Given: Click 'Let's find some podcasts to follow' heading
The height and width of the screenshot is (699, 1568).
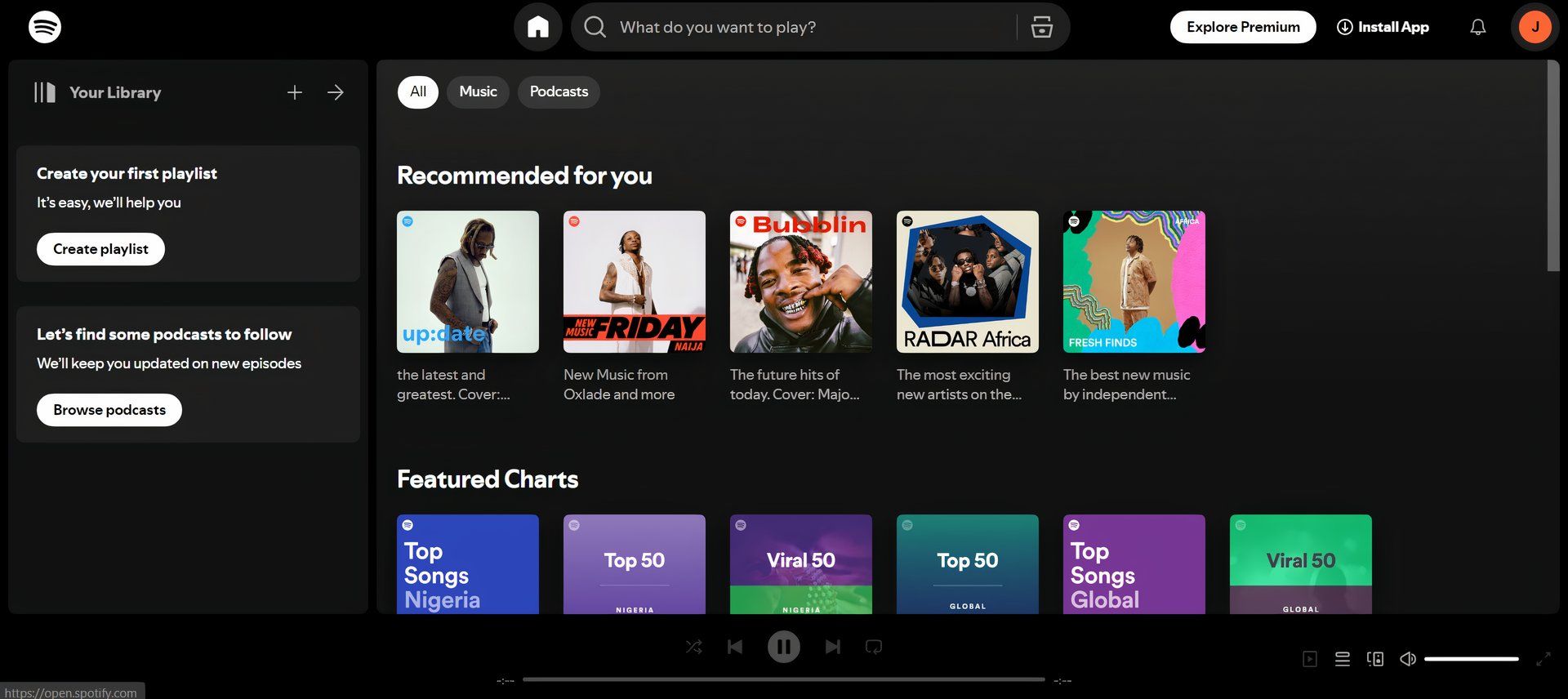Looking at the screenshot, I should [164, 334].
